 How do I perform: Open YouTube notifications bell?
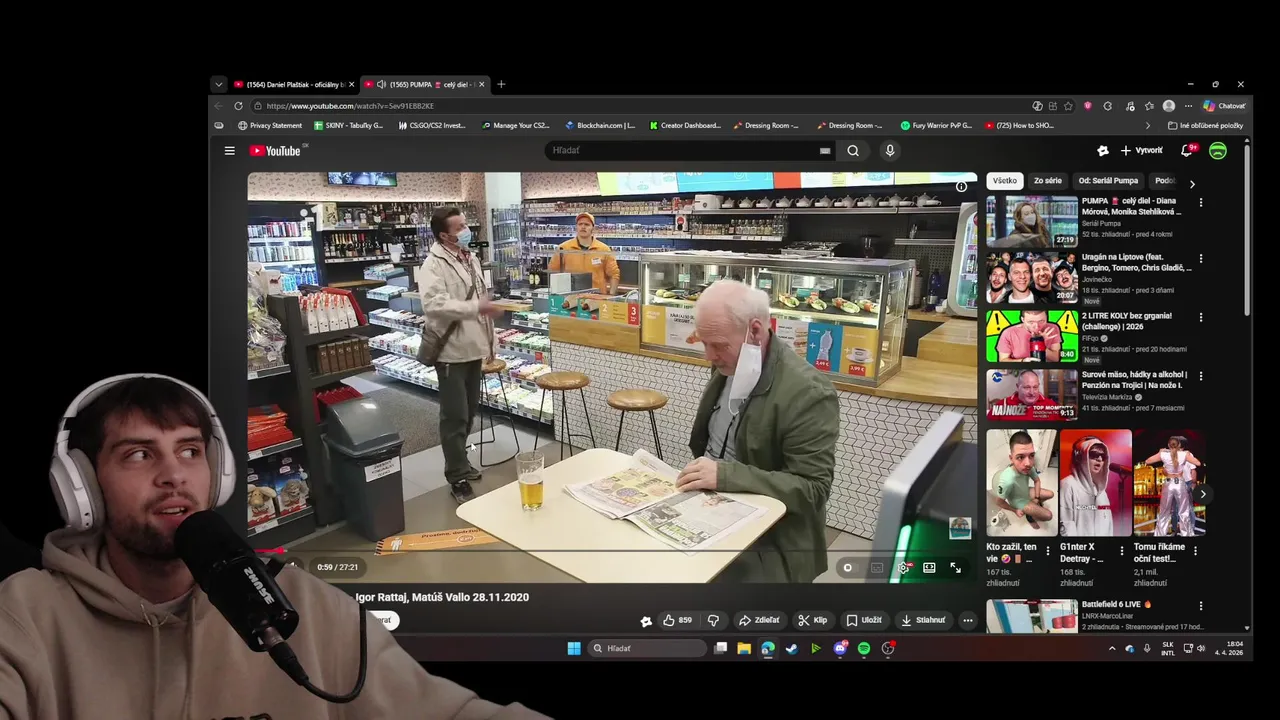[x=1187, y=151]
